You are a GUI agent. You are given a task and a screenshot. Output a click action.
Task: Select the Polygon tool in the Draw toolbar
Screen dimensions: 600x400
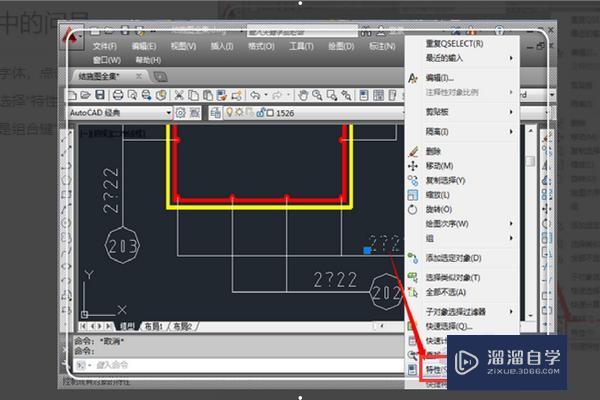tap(67, 179)
